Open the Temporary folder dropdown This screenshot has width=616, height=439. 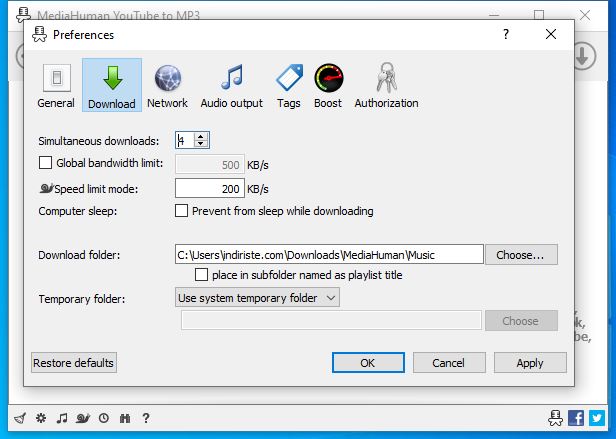pos(257,298)
